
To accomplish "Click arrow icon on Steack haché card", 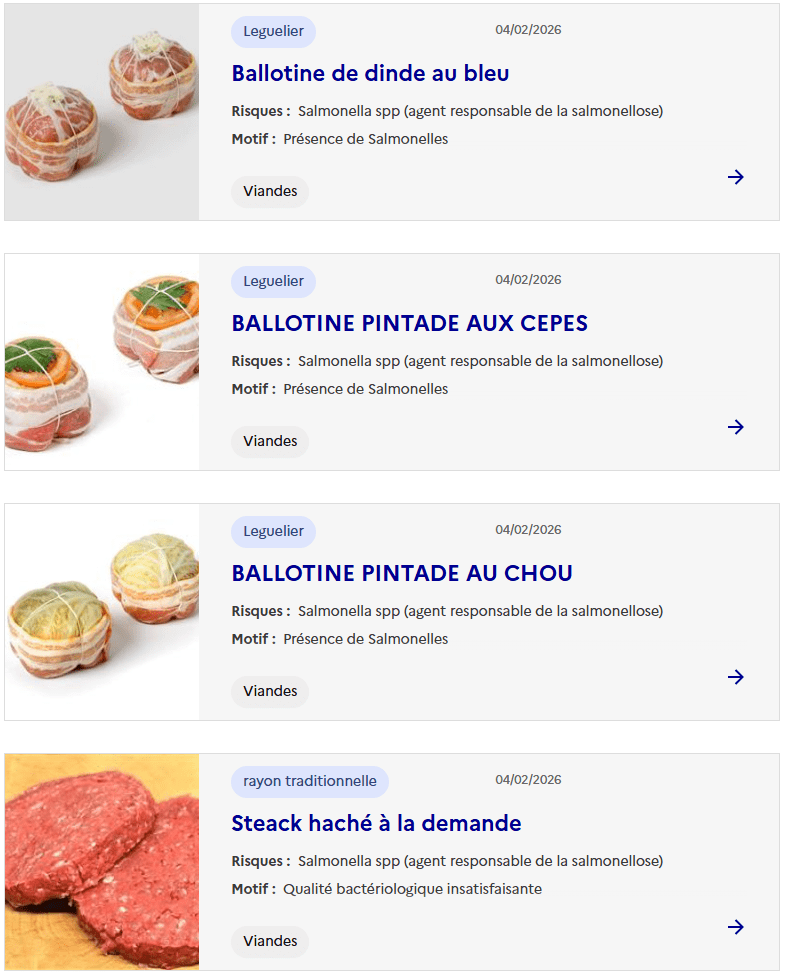I will click(736, 927).
